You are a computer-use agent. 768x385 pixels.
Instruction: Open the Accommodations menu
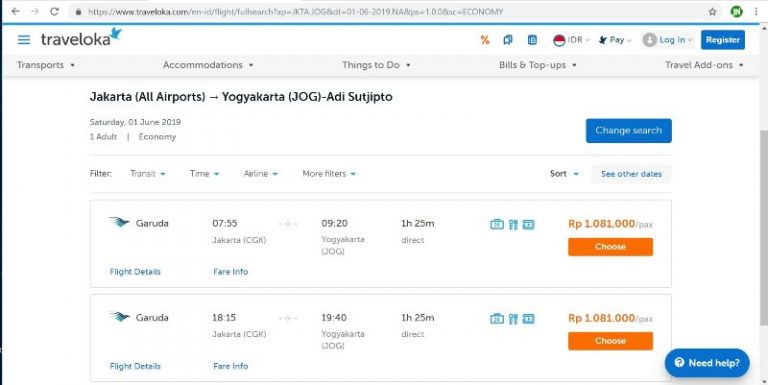click(x=208, y=65)
